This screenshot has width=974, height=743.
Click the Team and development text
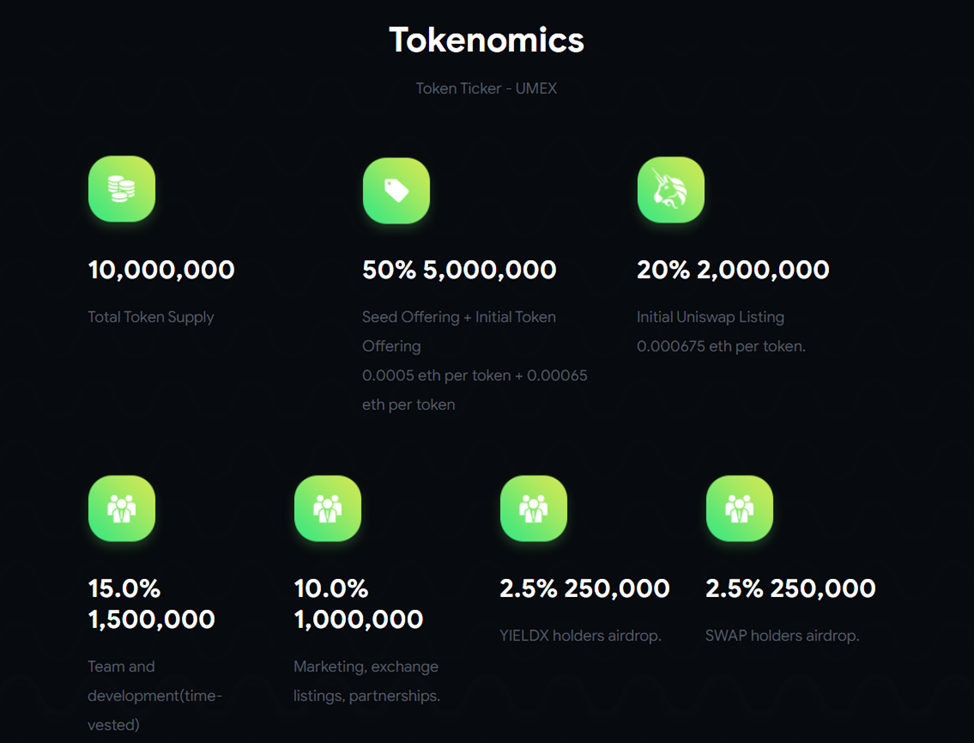(155, 695)
